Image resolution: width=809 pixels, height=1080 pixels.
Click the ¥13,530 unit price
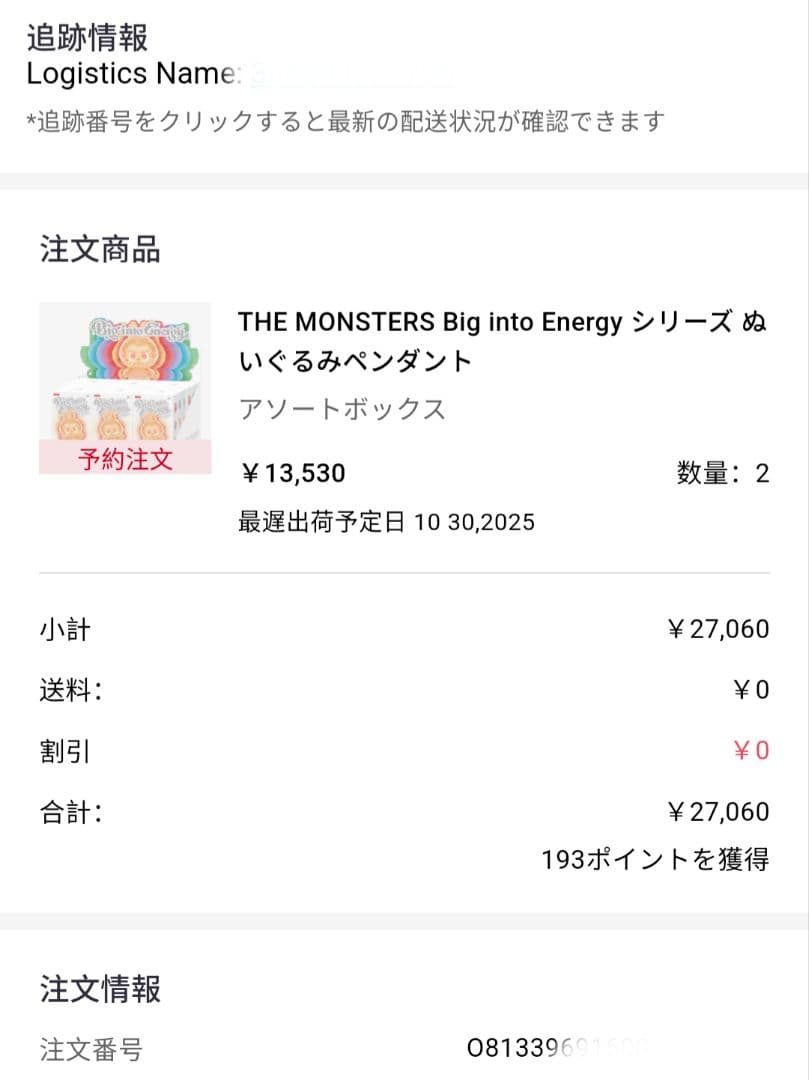[292, 473]
